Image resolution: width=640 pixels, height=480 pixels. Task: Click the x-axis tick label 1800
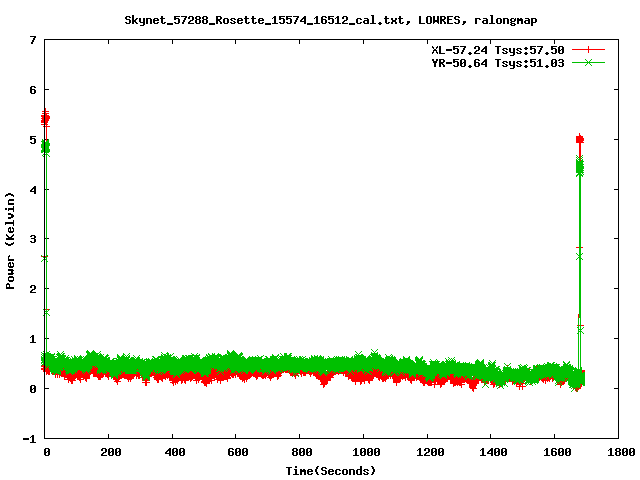point(621,452)
